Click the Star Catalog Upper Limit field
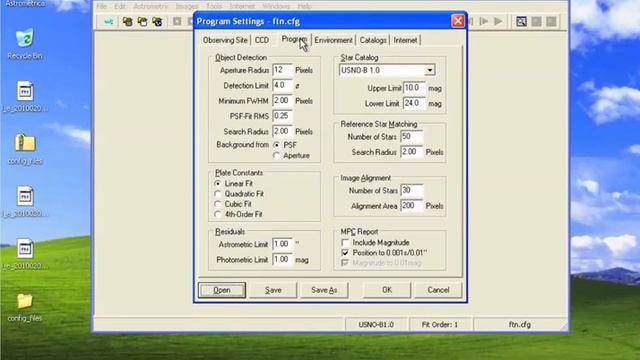 [x=414, y=88]
